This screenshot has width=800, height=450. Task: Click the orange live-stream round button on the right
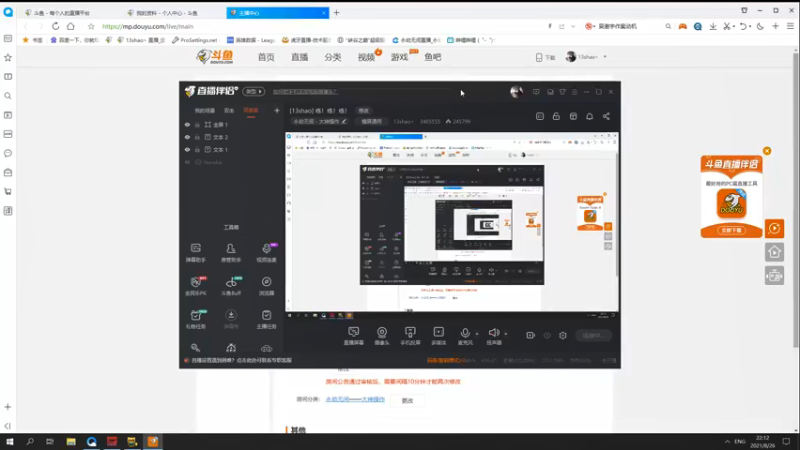(774, 229)
